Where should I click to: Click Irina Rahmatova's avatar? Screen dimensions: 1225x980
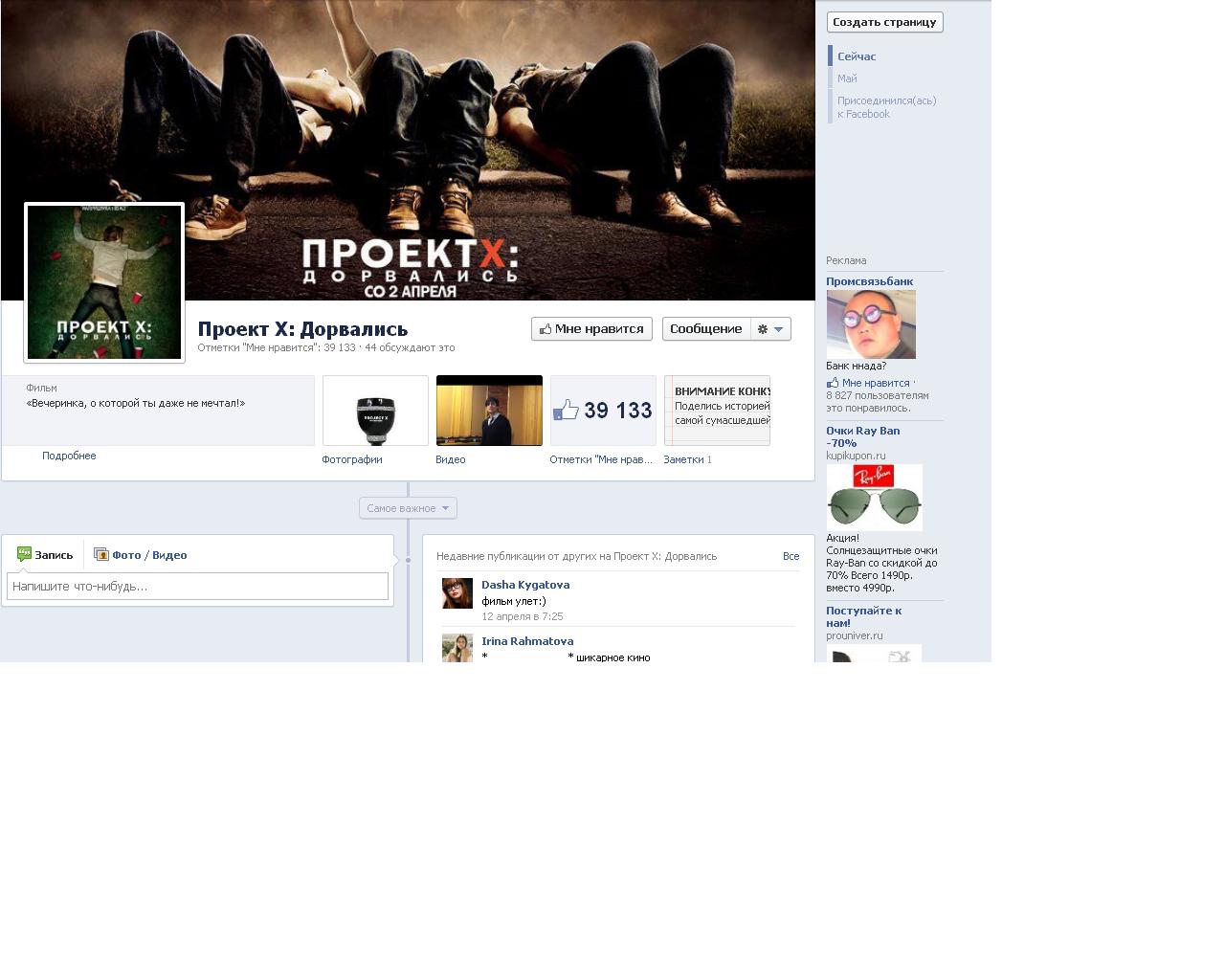click(x=457, y=648)
